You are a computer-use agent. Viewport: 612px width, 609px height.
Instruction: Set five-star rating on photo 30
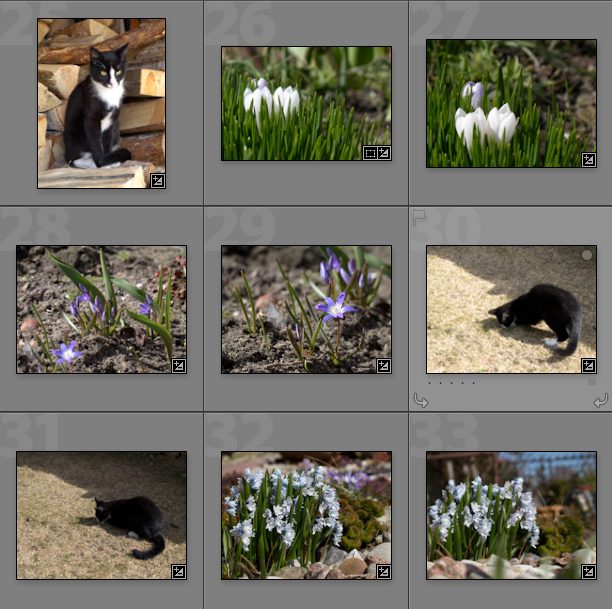click(x=474, y=383)
